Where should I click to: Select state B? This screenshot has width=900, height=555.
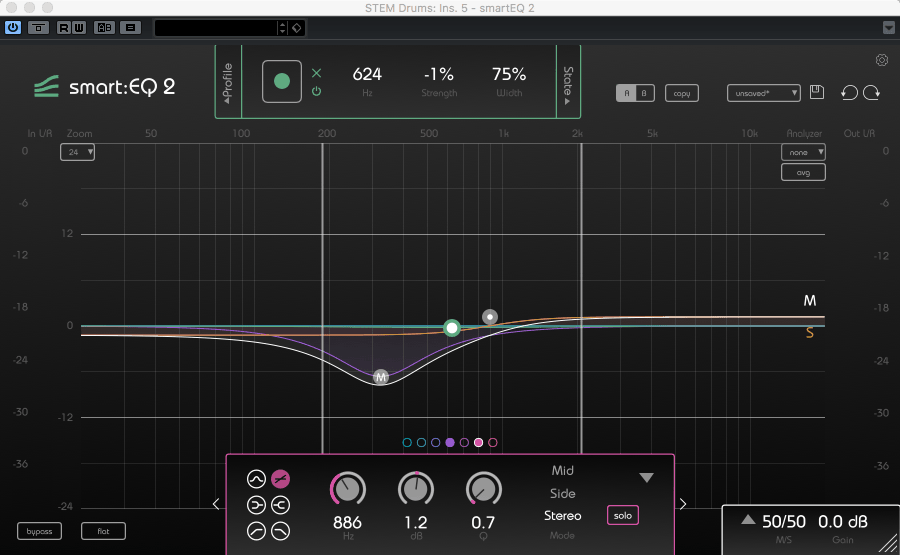[644, 93]
